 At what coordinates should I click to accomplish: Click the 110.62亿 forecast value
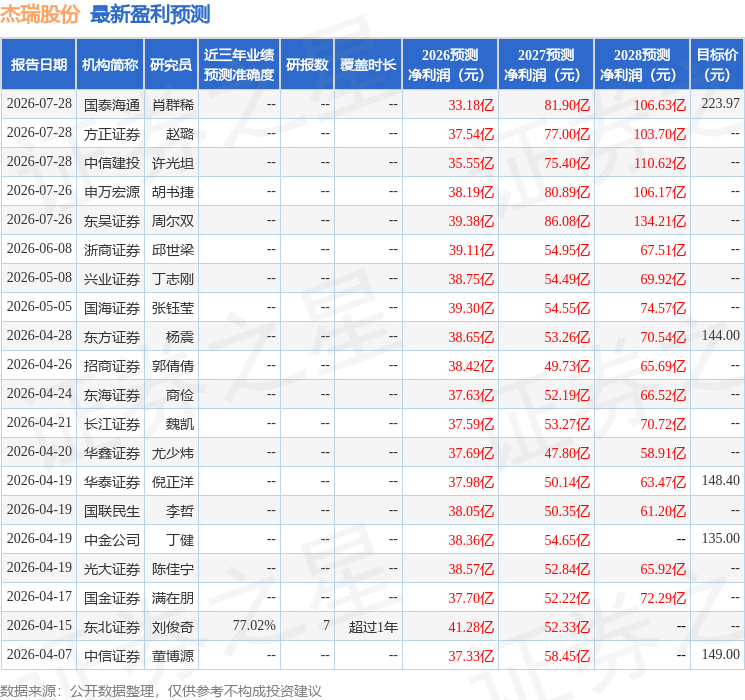coord(659,163)
